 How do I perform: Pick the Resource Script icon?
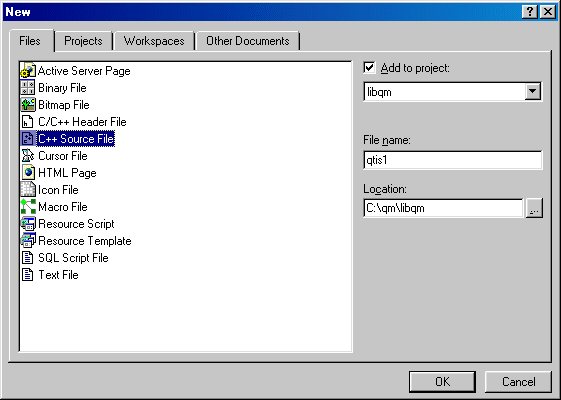[x=28, y=224]
